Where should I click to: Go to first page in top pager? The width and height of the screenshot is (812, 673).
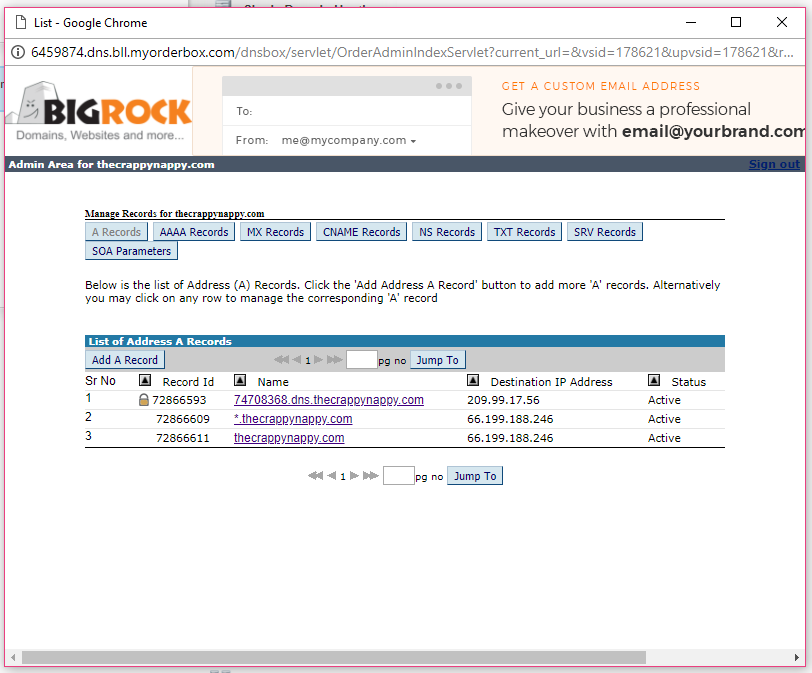point(281,359)
